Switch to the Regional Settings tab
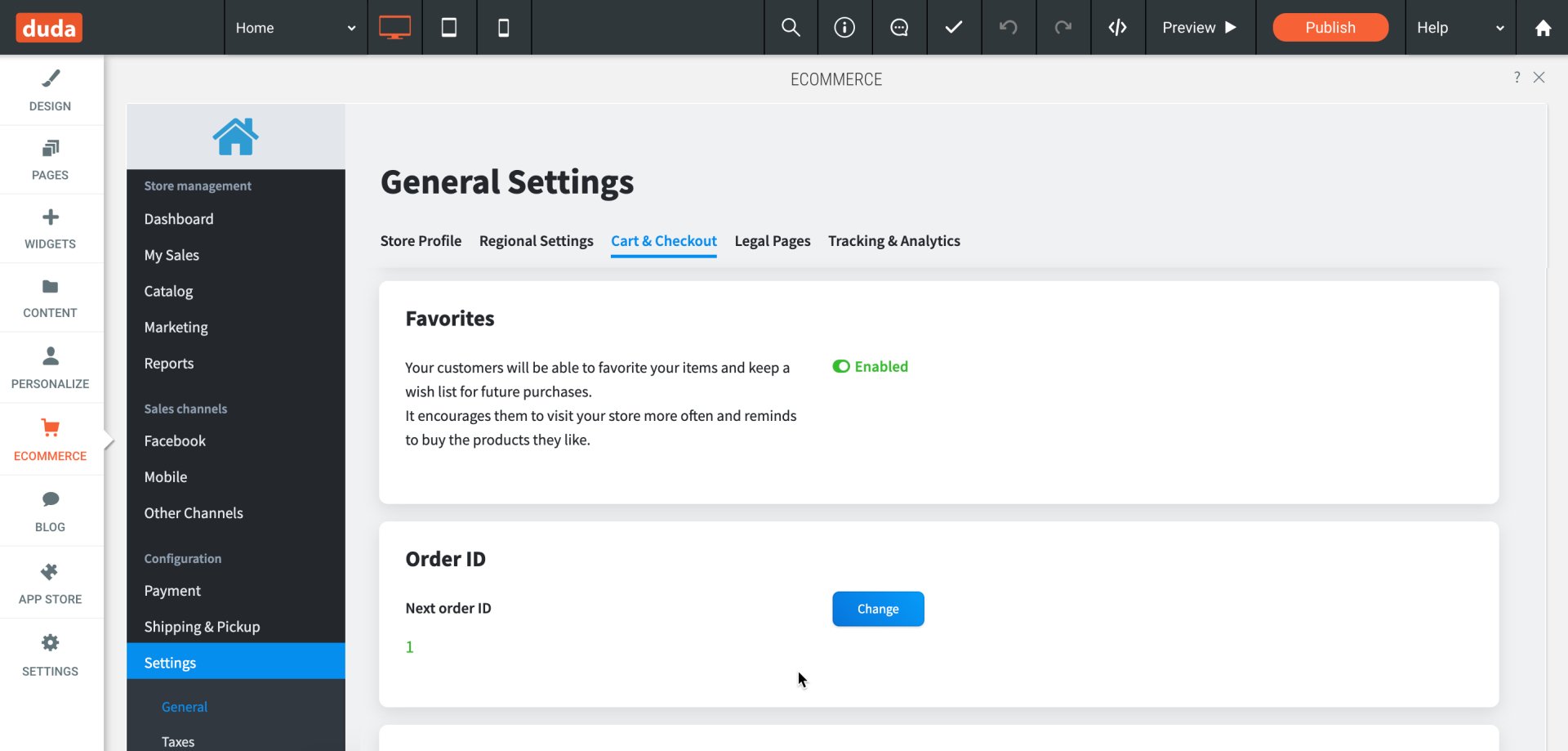Image resolution: width=1568 pixels, height=751 pixels. (537, 241)
